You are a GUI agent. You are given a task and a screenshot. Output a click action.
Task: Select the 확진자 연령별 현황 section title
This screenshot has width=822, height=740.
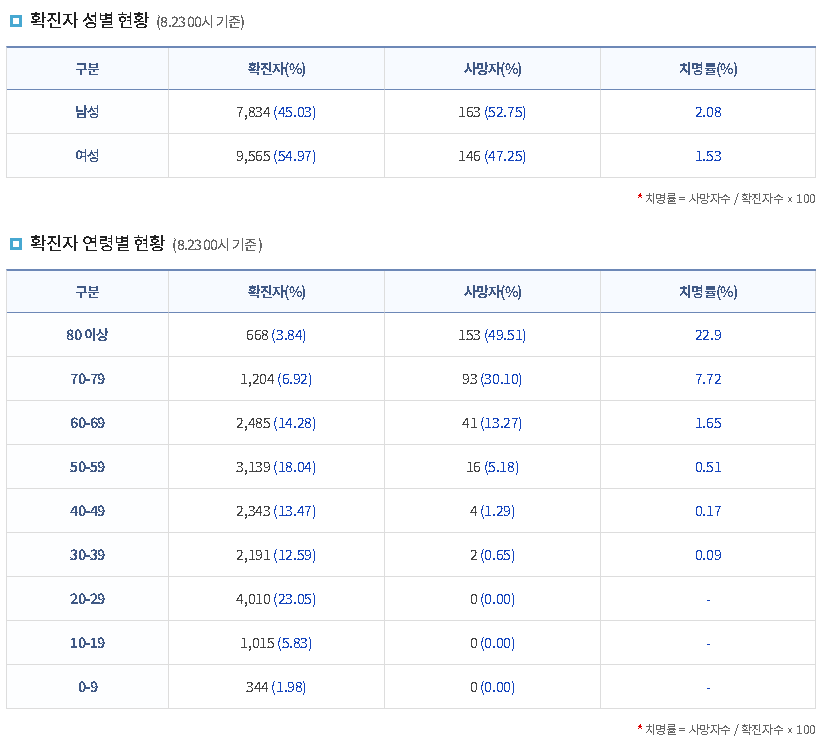[x=96, y=243]
